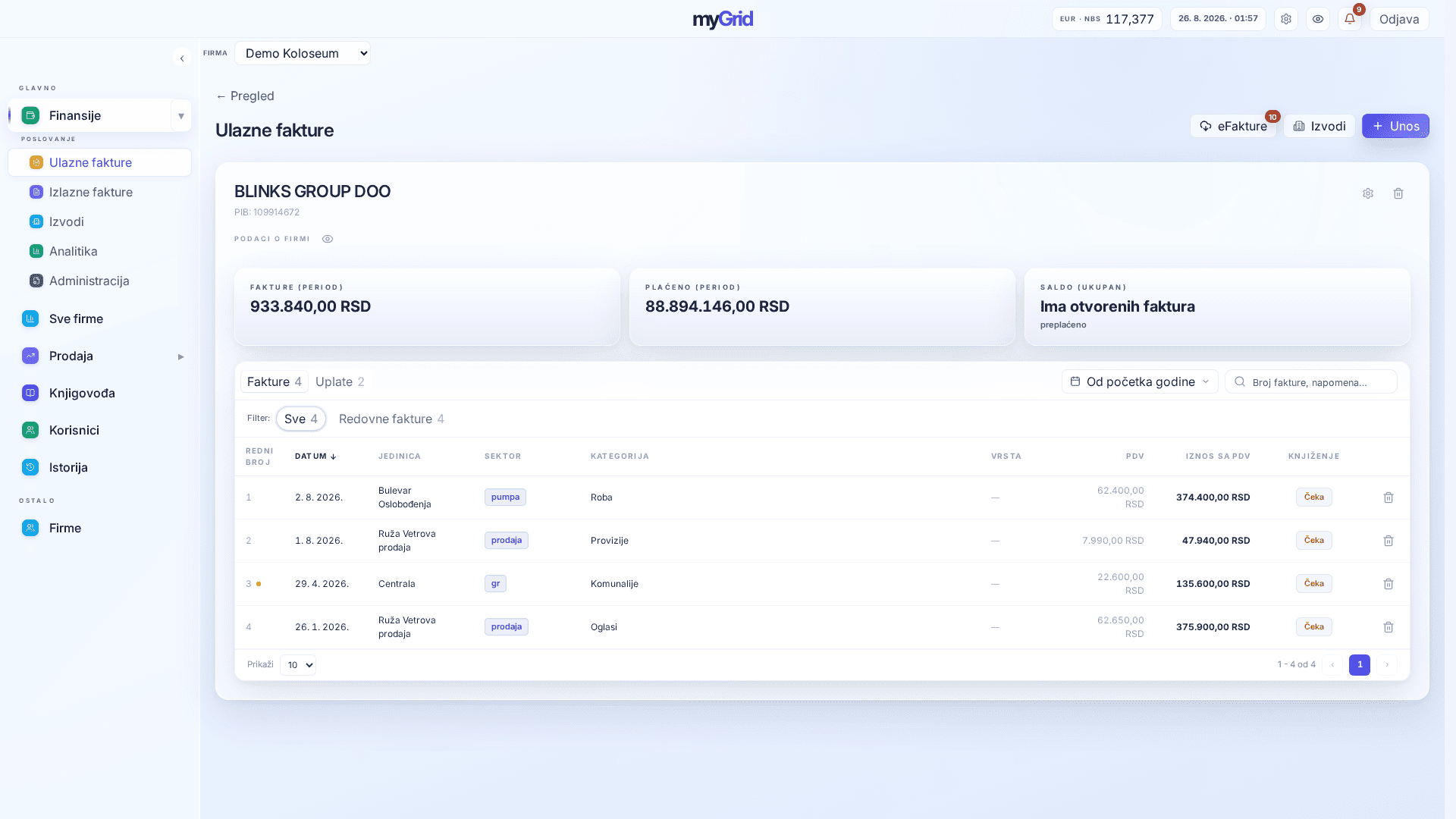This screenshot has width=1456, height=819.
Task: Click the Izlazne fakture sidebar icon
Action: (36, 192)
